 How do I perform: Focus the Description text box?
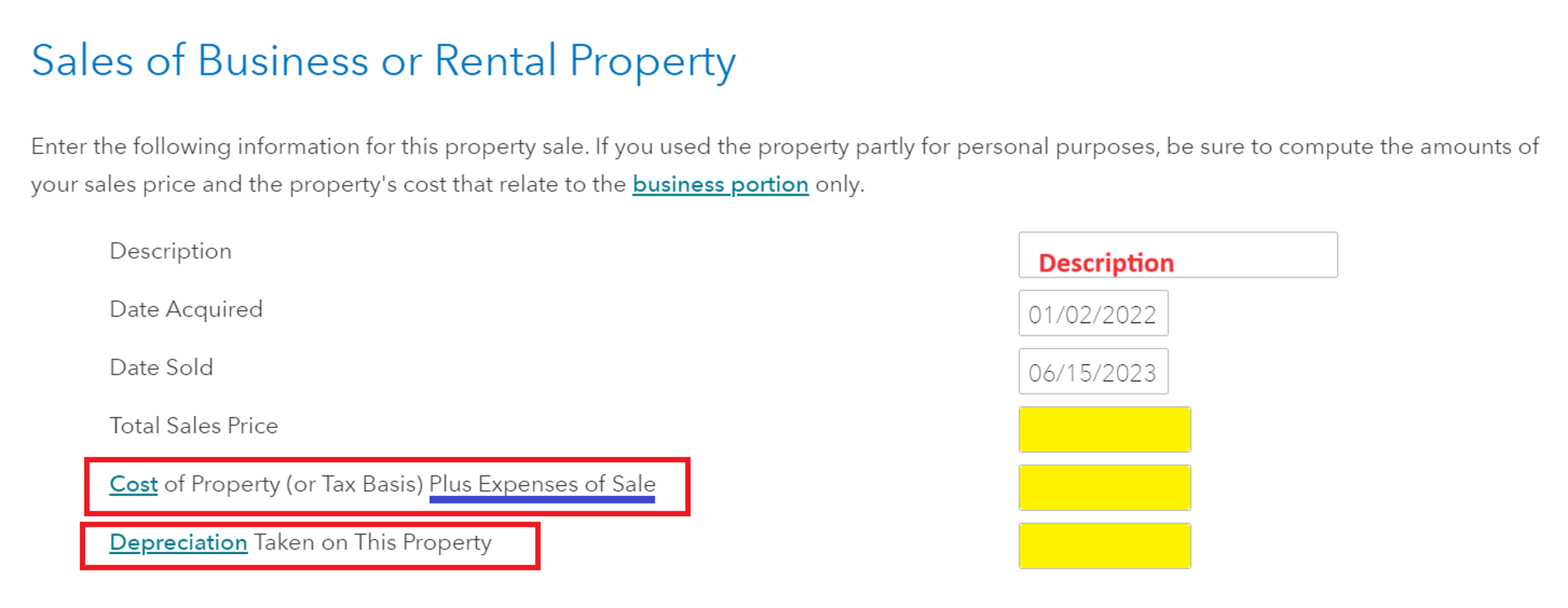(1177, 255)
